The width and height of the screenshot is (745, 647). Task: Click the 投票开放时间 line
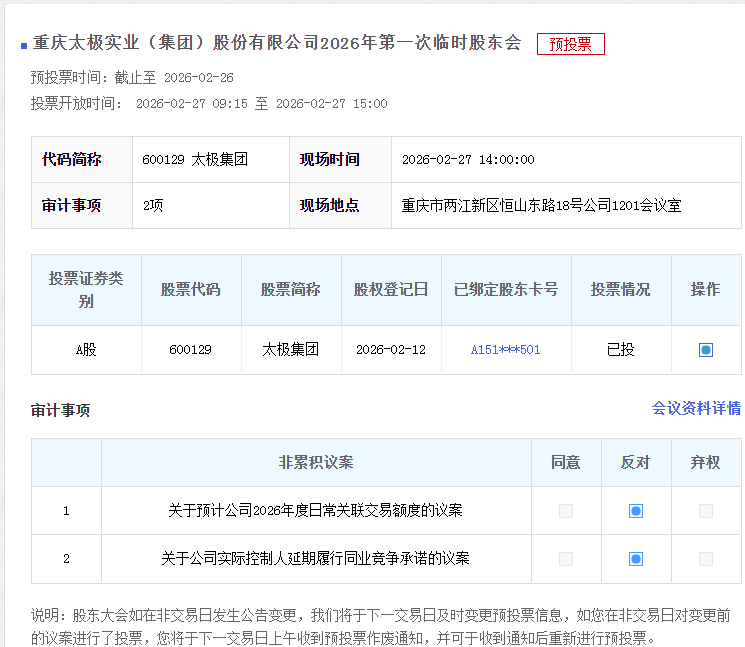[x=209, y=104]
